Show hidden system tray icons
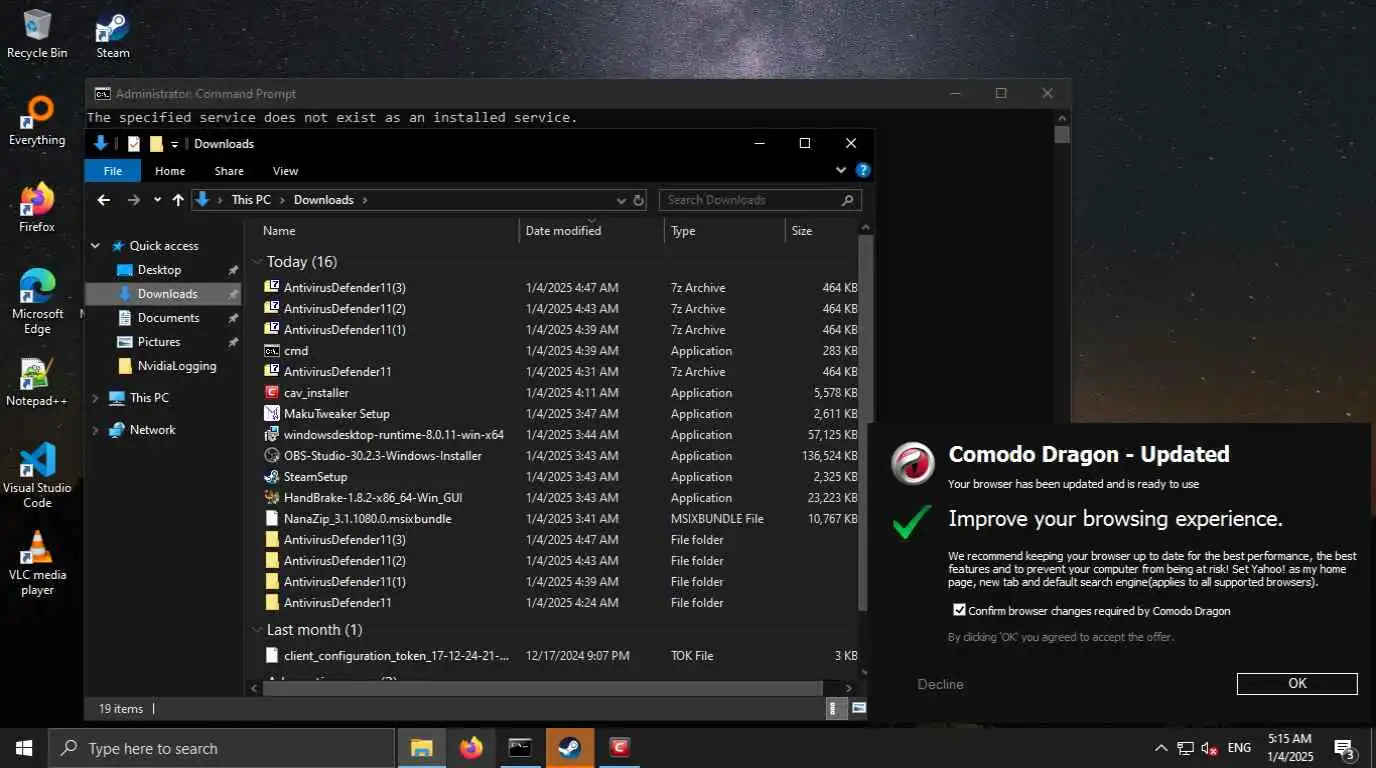This screenshot has height=768, width=1376. (x=1161, y=748)
